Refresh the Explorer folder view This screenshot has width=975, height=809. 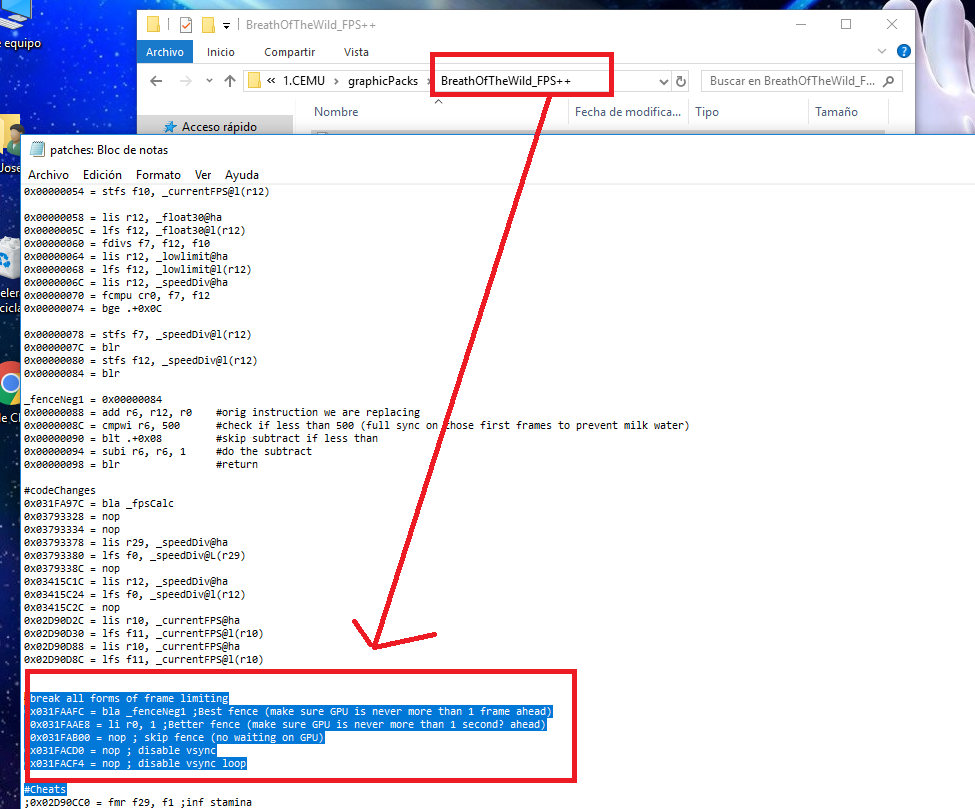pyautogui.click(x=681, y=81)
